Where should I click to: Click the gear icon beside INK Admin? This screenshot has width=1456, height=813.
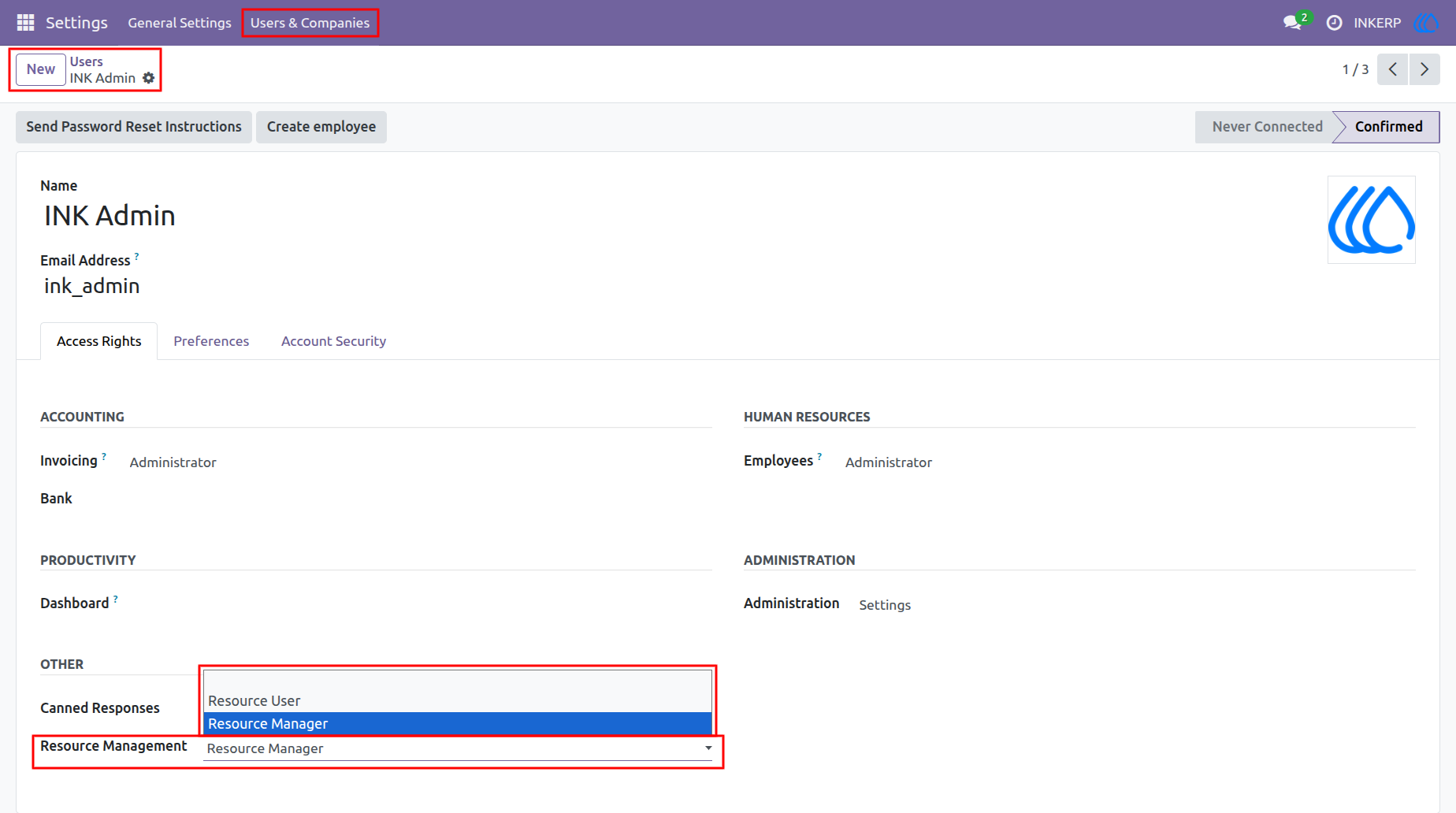148,78
